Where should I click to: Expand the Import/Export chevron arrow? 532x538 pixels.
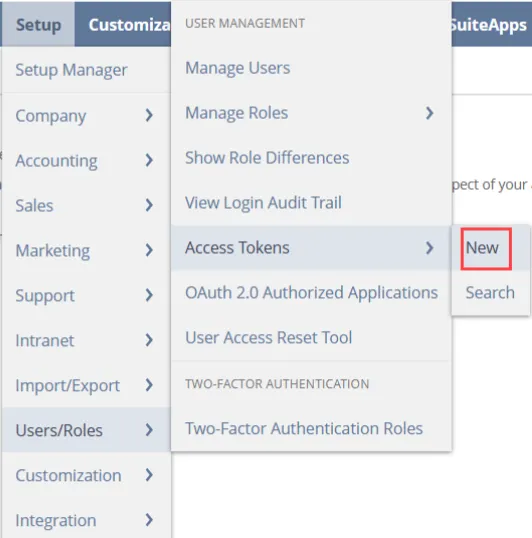click(149, 385)
